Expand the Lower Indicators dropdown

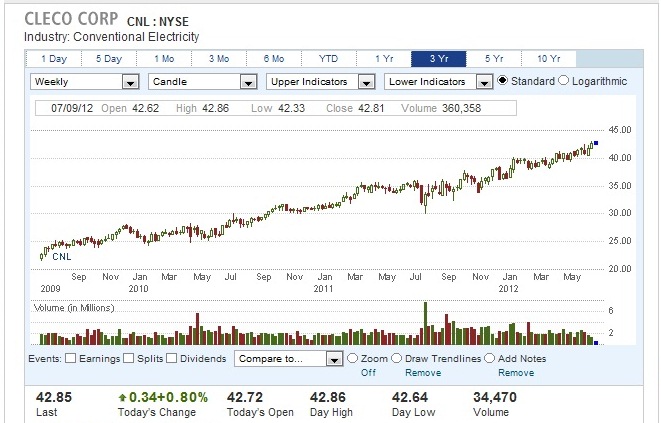(439, 81)
